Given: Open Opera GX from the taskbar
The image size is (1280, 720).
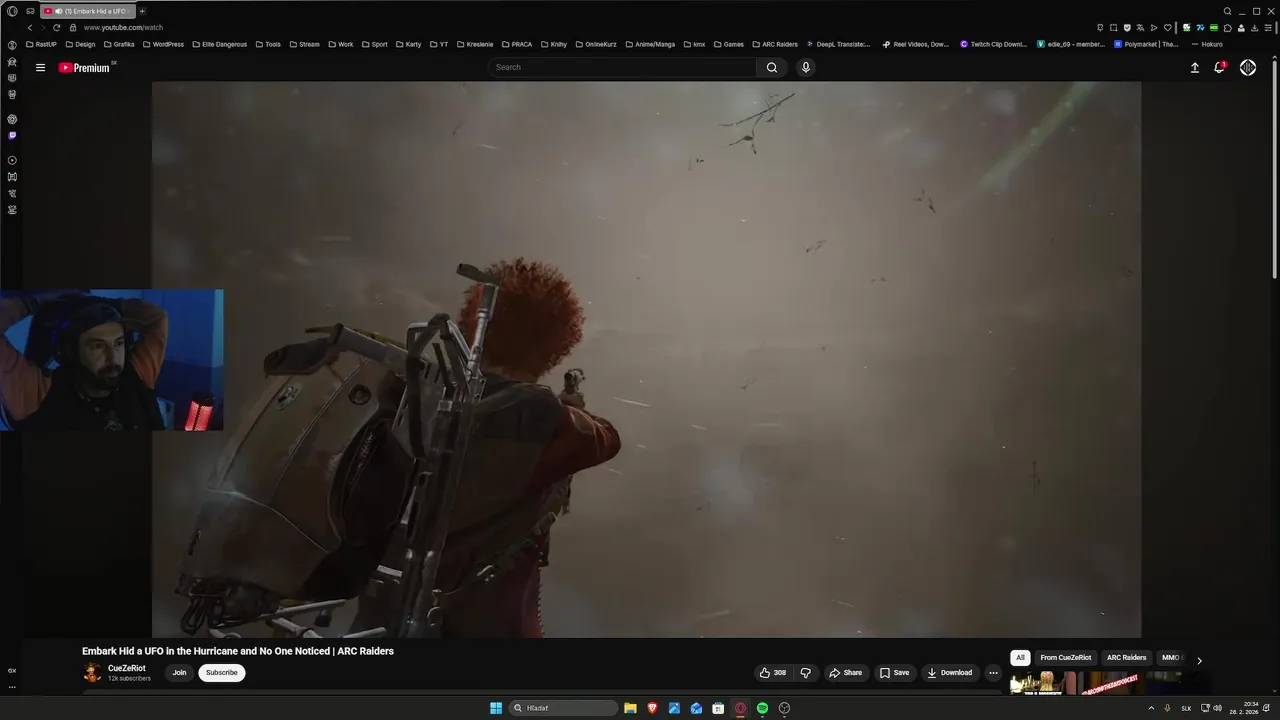Looking at the screenshot, I should point(740,708).
